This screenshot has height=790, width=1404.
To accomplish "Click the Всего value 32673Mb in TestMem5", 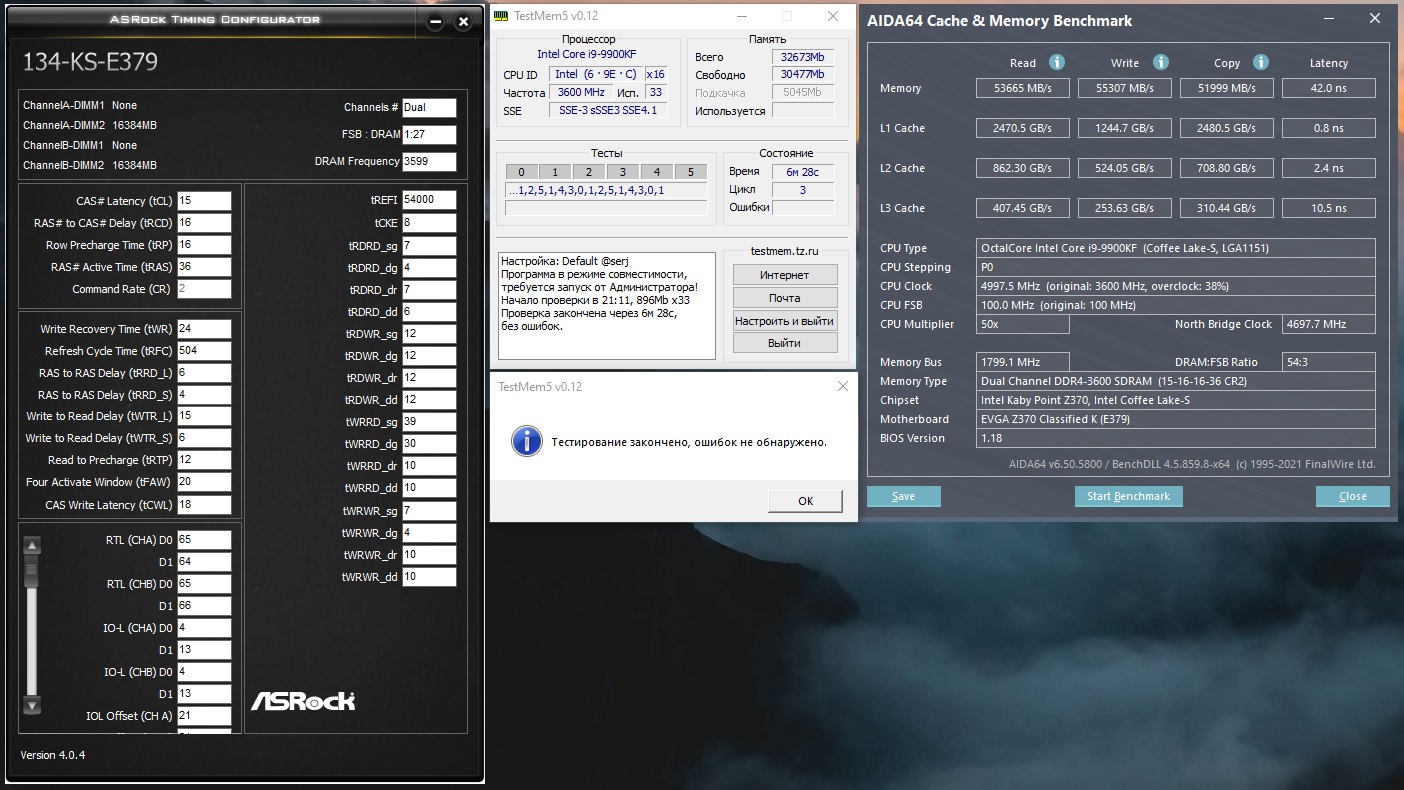I will [x=803, y=57].
